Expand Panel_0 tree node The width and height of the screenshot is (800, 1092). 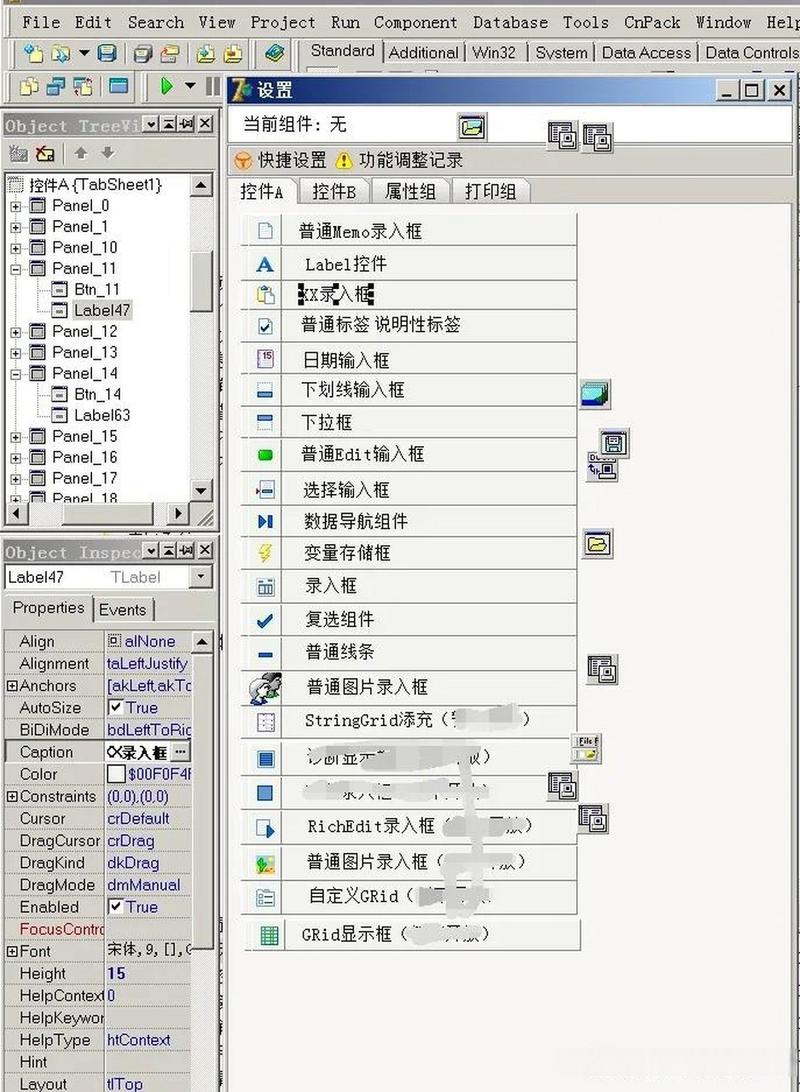click(x=15, y=206)
